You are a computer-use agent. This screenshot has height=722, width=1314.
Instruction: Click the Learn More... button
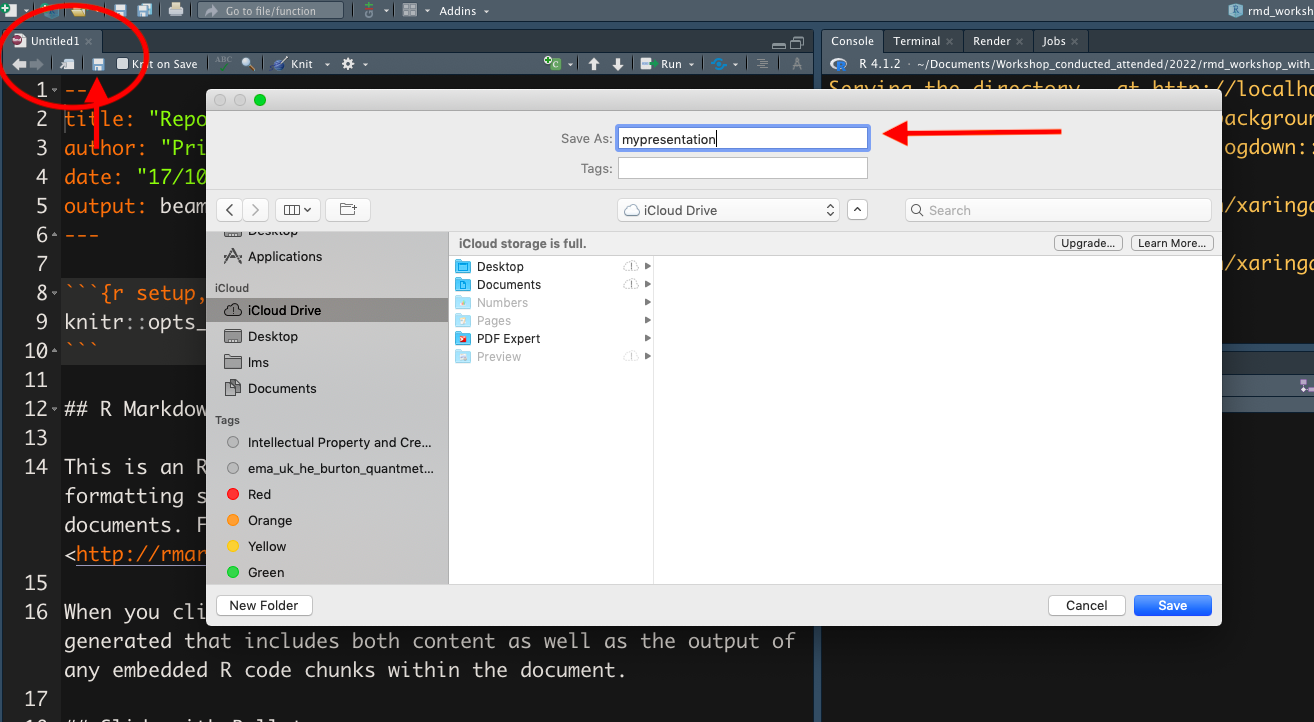1172,243
